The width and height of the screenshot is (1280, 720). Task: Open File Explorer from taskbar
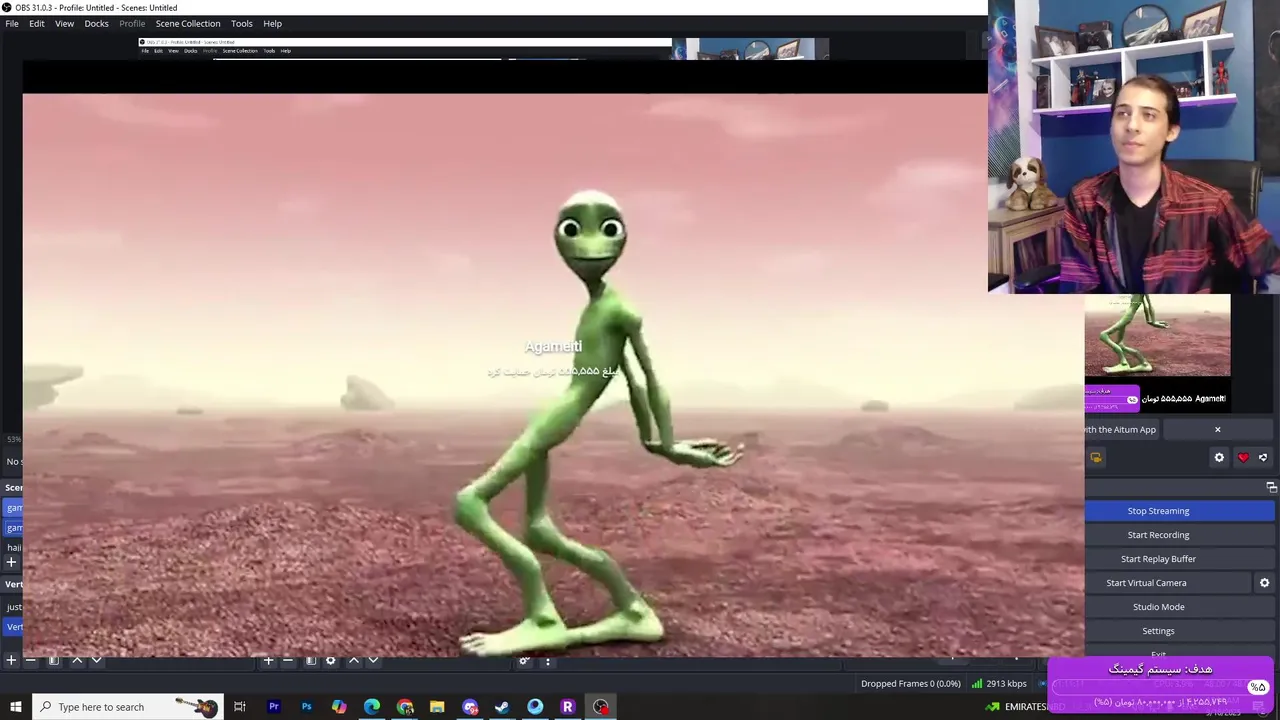tap(437, 707)
